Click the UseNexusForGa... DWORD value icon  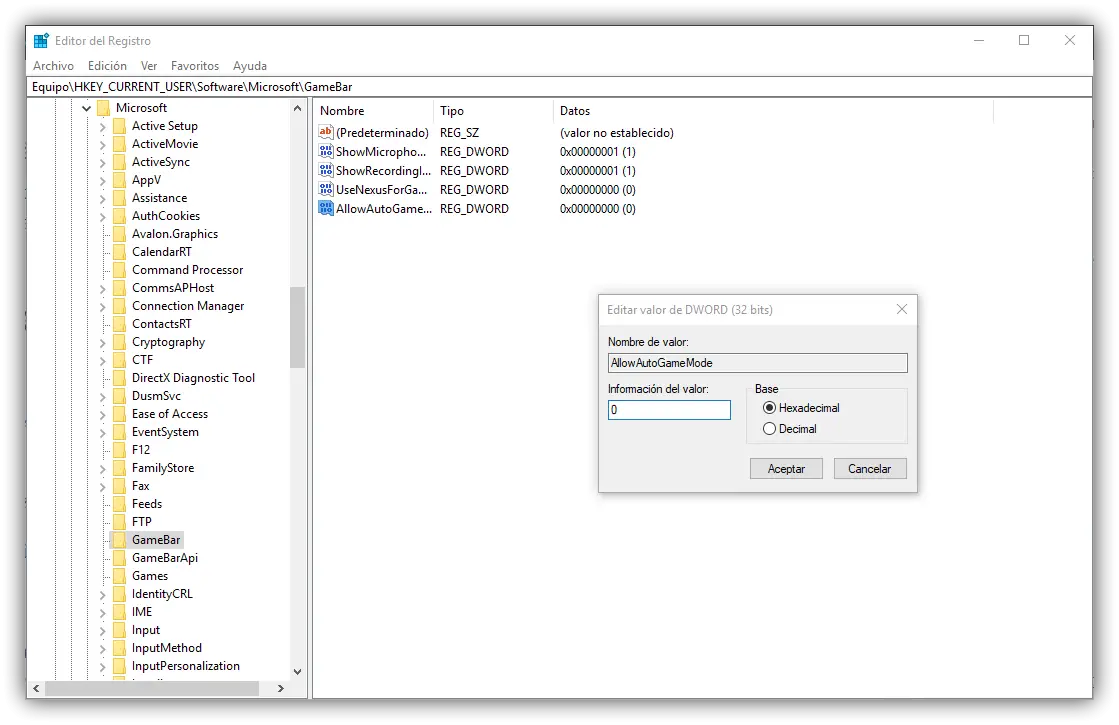click(x=326, y=189)
